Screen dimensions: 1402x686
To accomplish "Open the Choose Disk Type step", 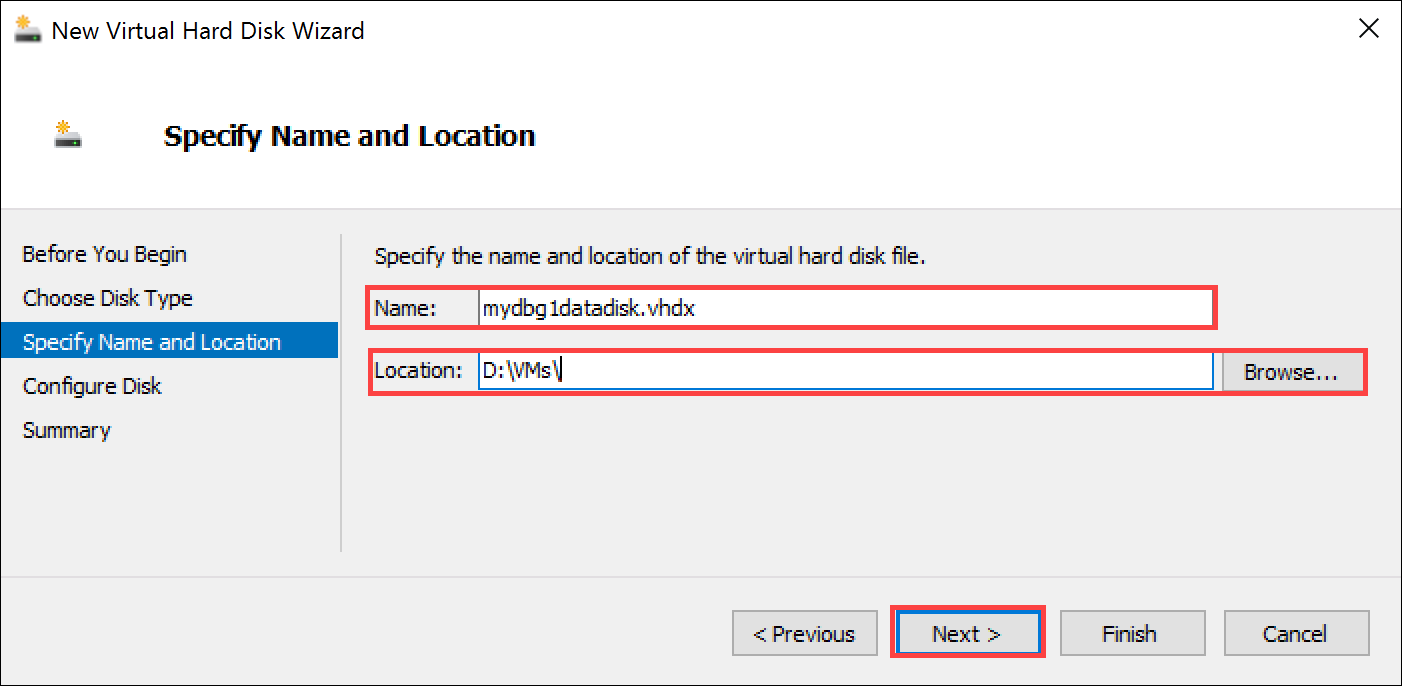I will click(106, 298).
